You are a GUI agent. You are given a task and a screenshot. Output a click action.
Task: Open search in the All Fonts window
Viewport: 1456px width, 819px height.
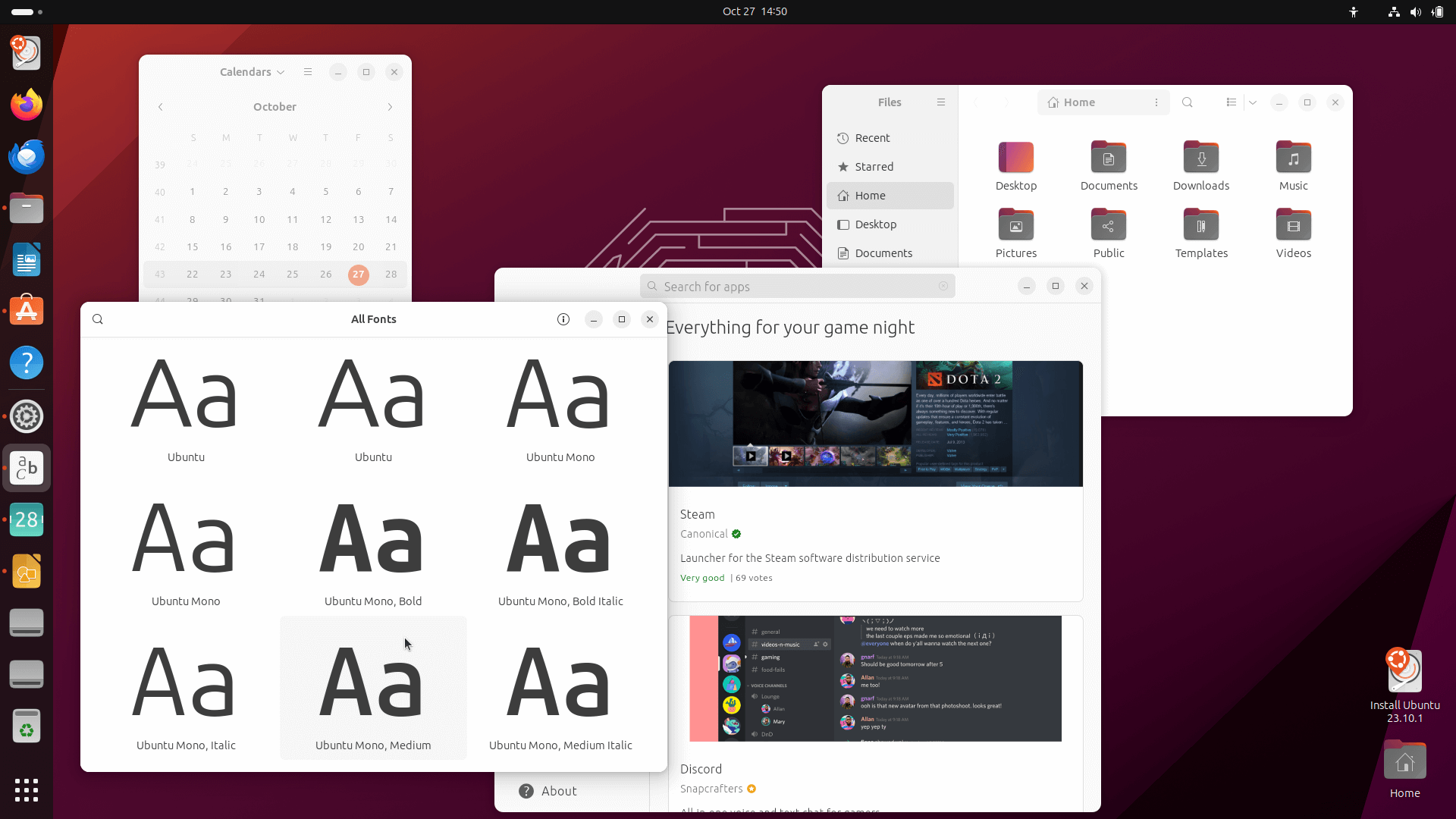(x=97, y=318)
